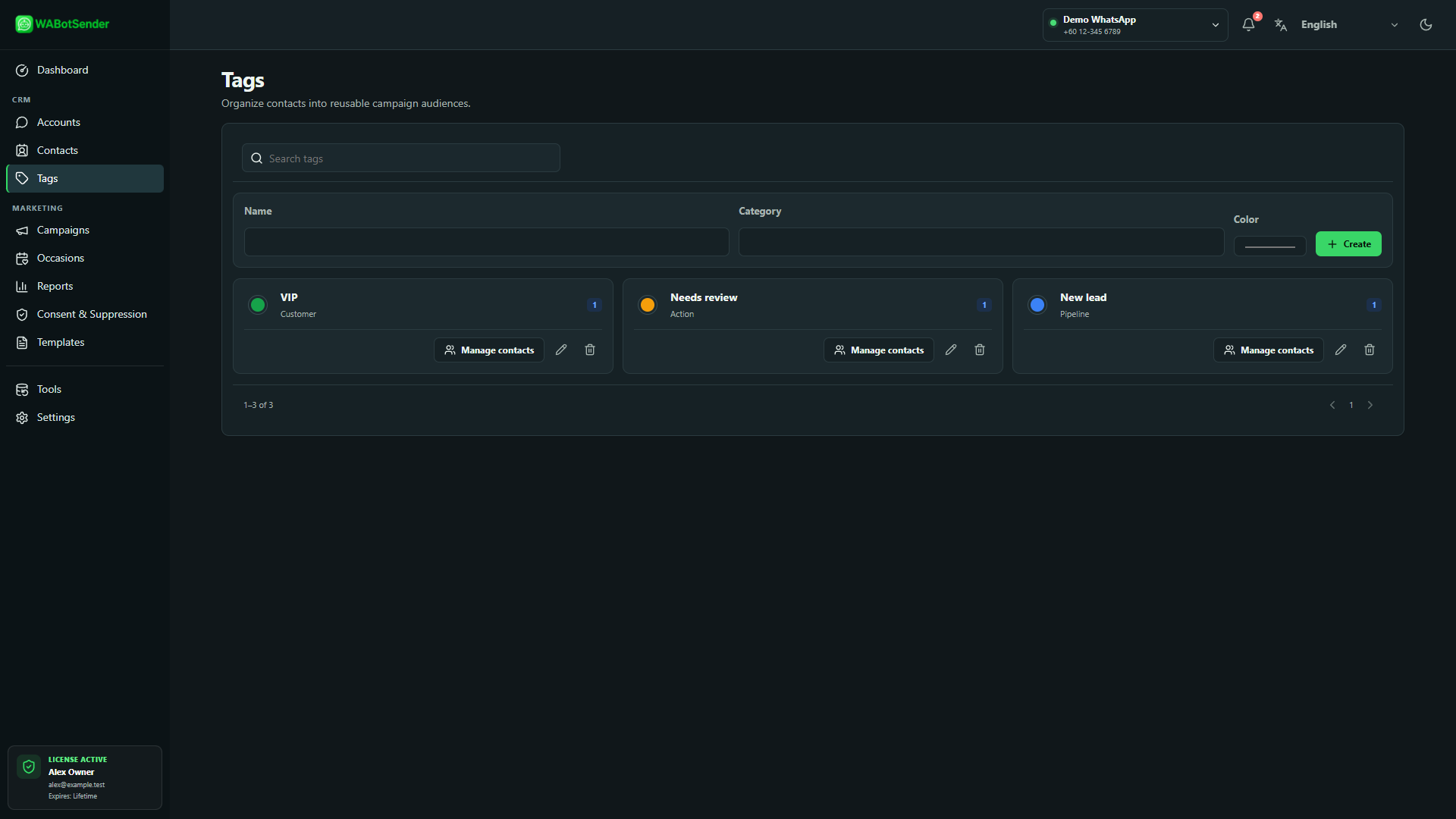
Task: Click the New lead tag name
Action: (1083, 297)
